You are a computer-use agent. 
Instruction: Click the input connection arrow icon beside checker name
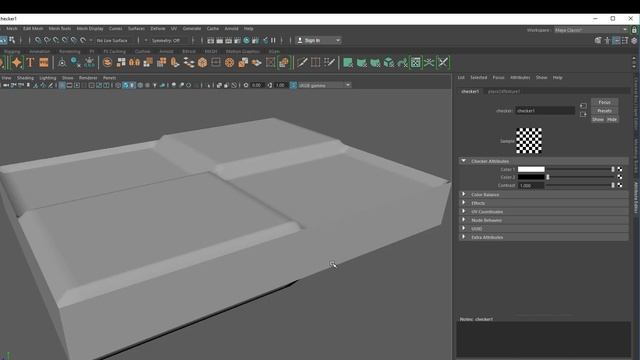(x=583, y=106)
